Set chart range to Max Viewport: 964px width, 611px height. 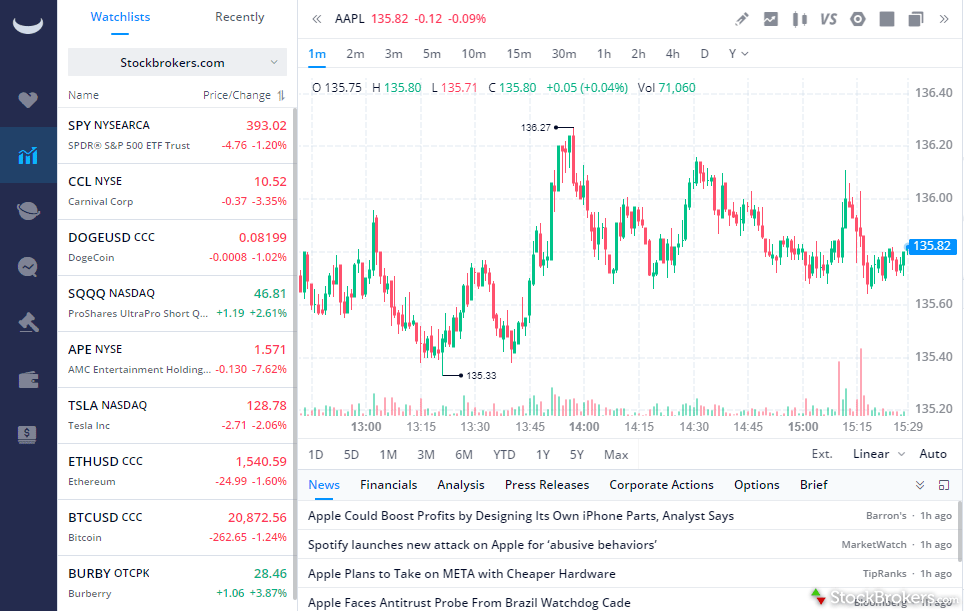pyautogui.click(x=615, y=453)
